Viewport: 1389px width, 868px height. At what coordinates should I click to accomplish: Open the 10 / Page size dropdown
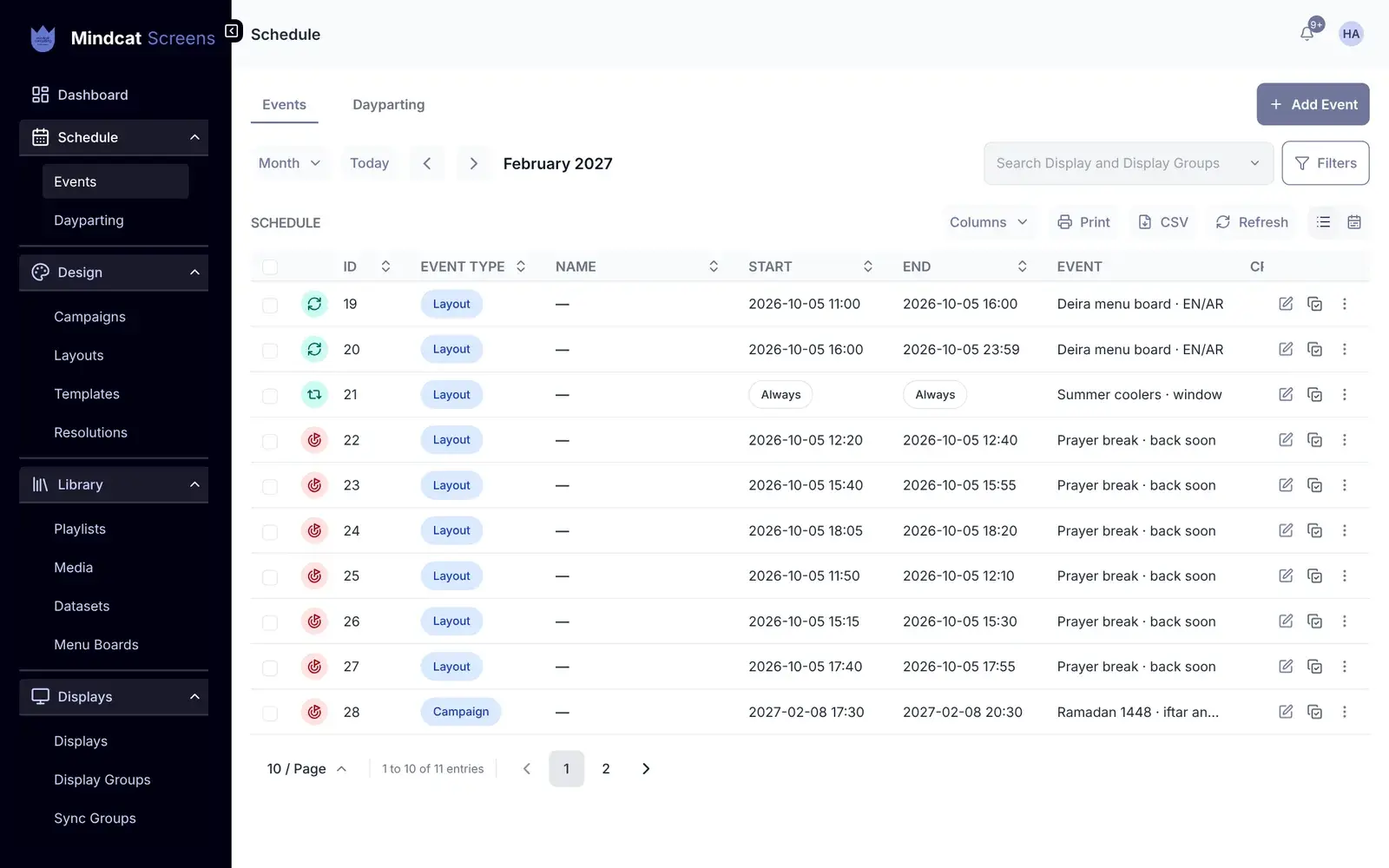[307, 769]
